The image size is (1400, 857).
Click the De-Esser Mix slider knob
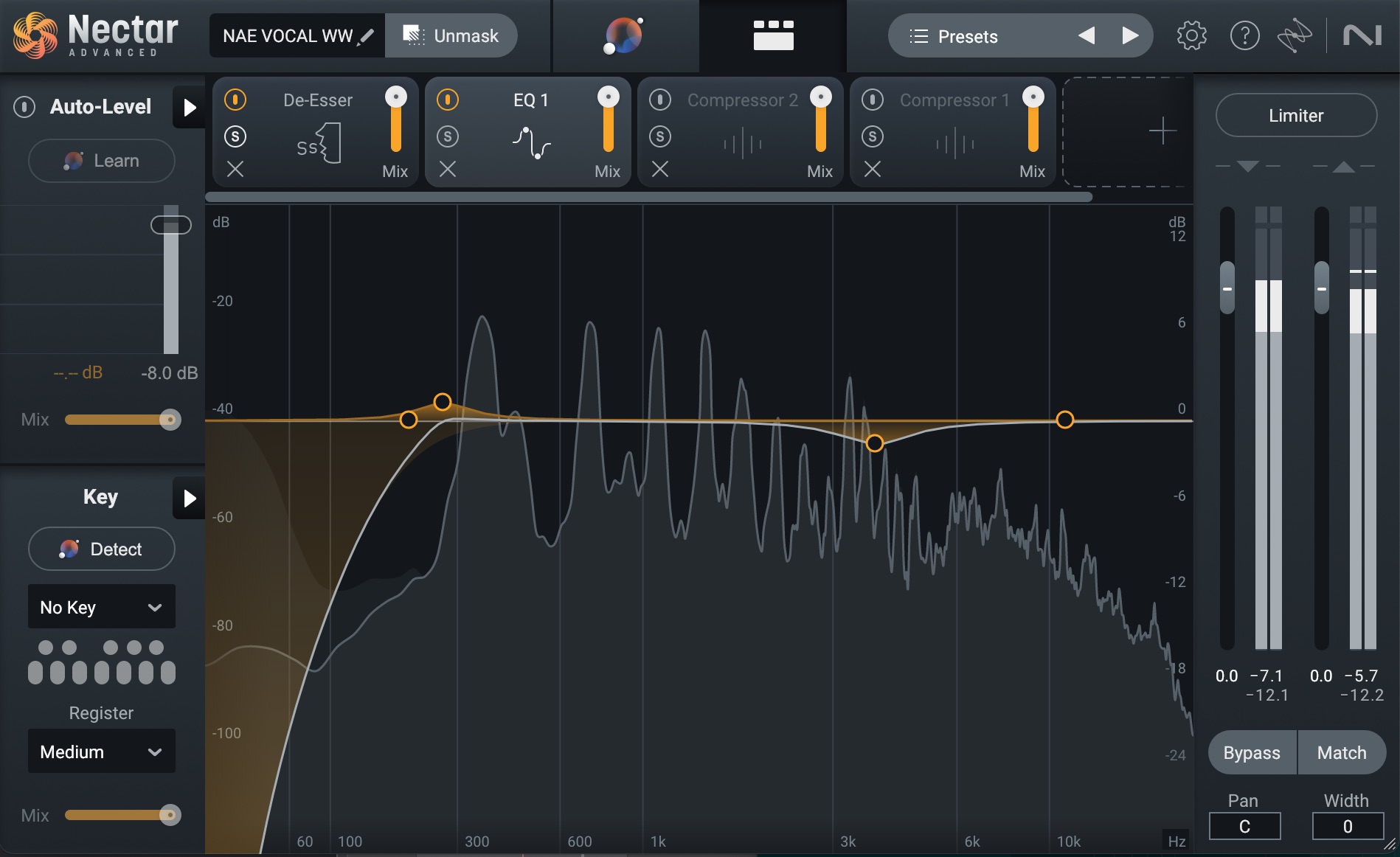pos(396,97)
